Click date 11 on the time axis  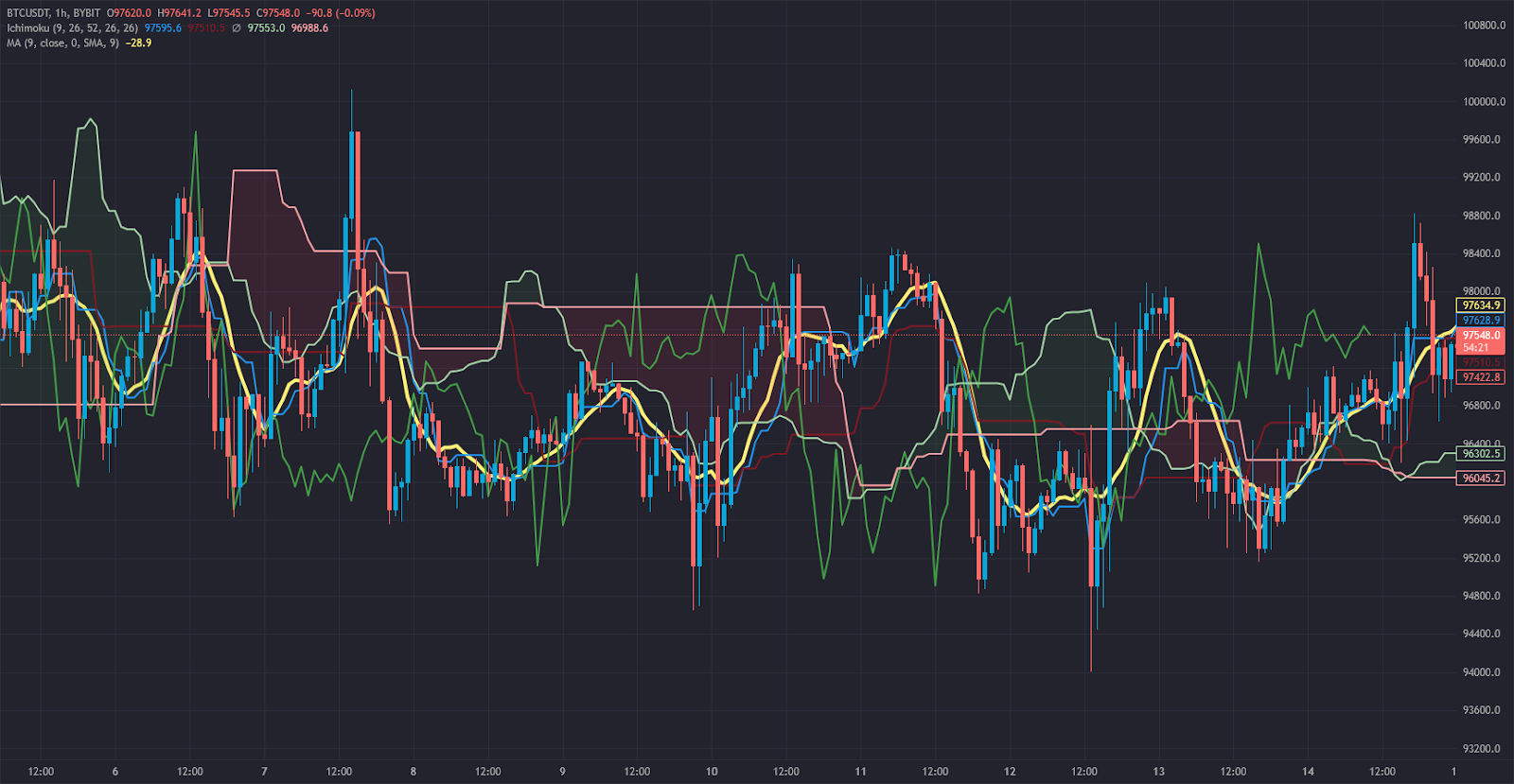[860, 772]
